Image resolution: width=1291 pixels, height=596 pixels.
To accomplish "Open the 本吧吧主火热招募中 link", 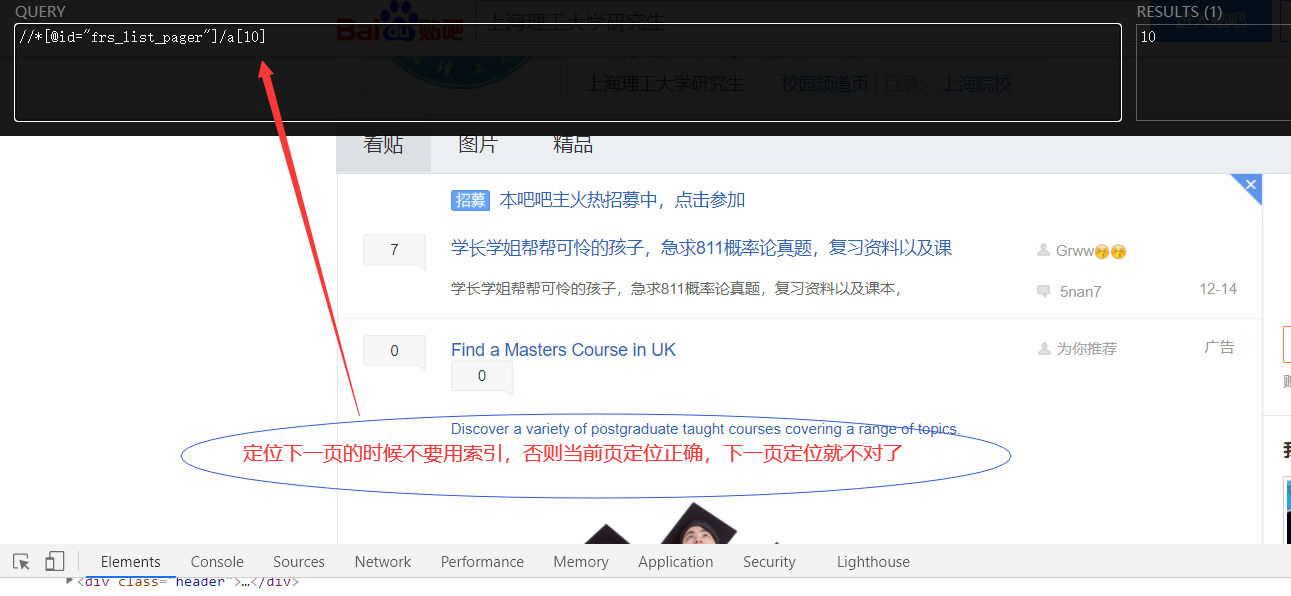I will [622, 200].
